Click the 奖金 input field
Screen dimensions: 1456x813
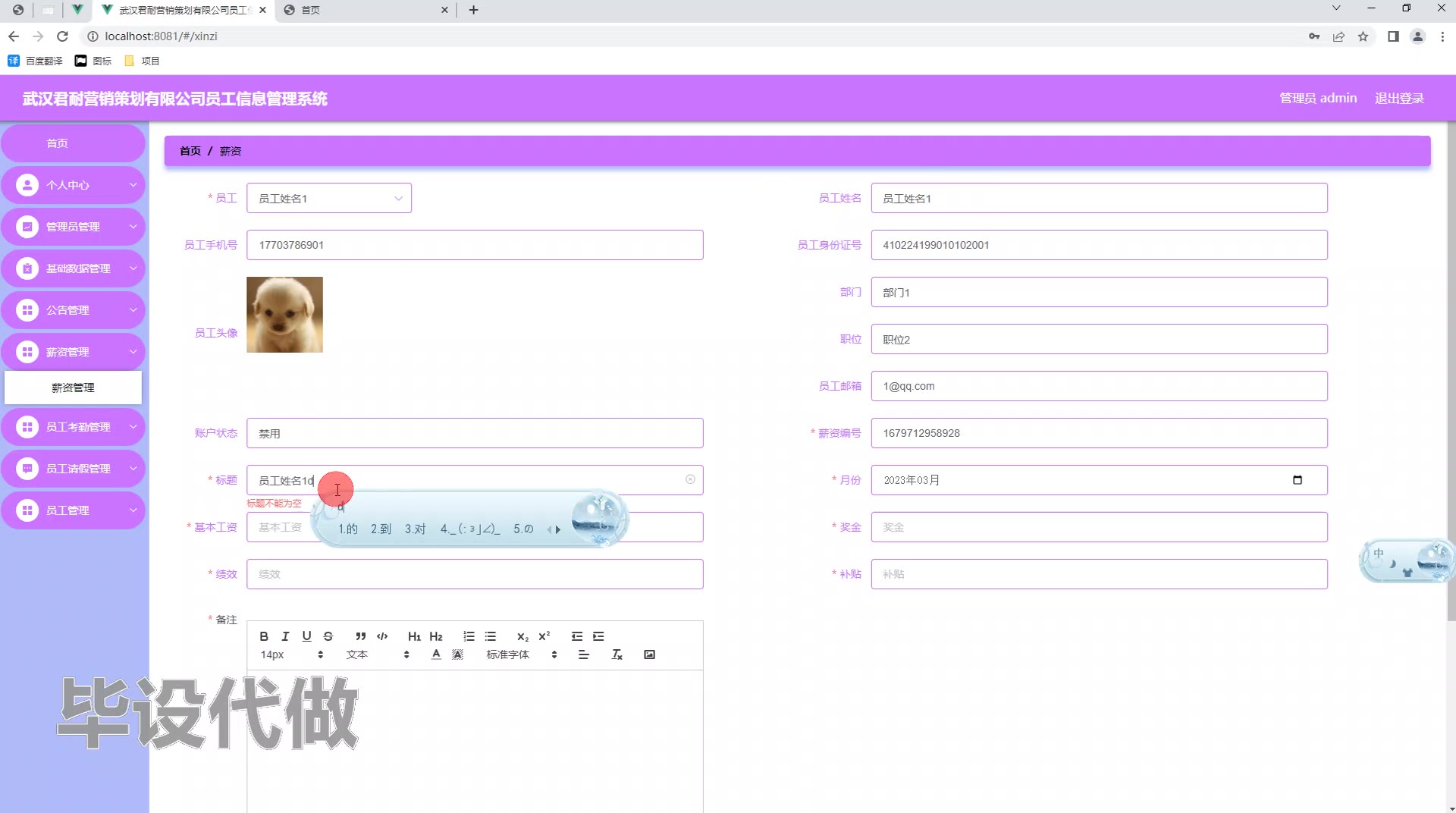click(x=1099, y=527)
